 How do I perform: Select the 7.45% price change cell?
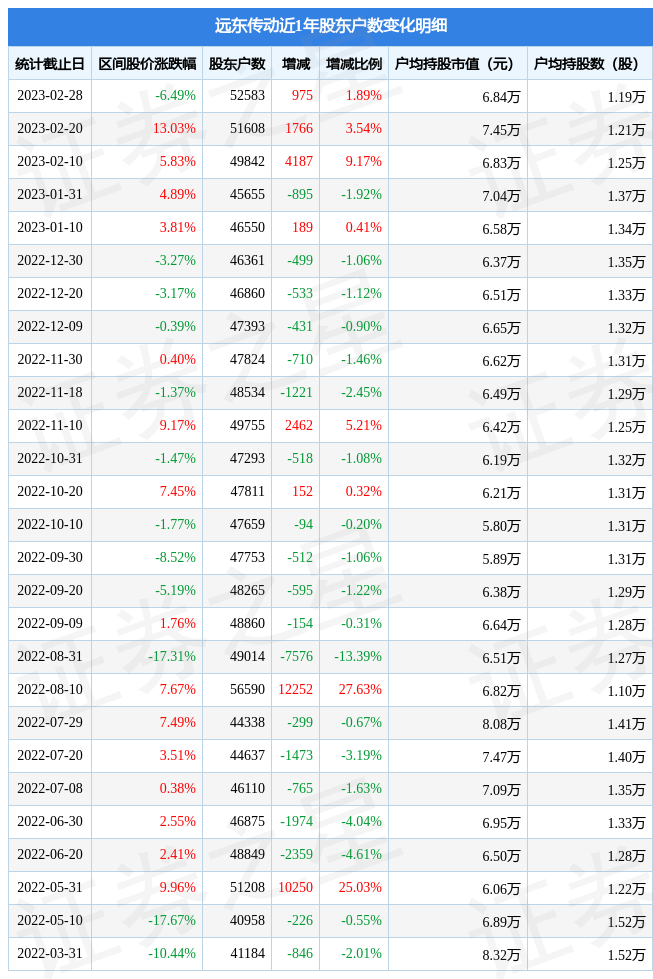(177, 493)
